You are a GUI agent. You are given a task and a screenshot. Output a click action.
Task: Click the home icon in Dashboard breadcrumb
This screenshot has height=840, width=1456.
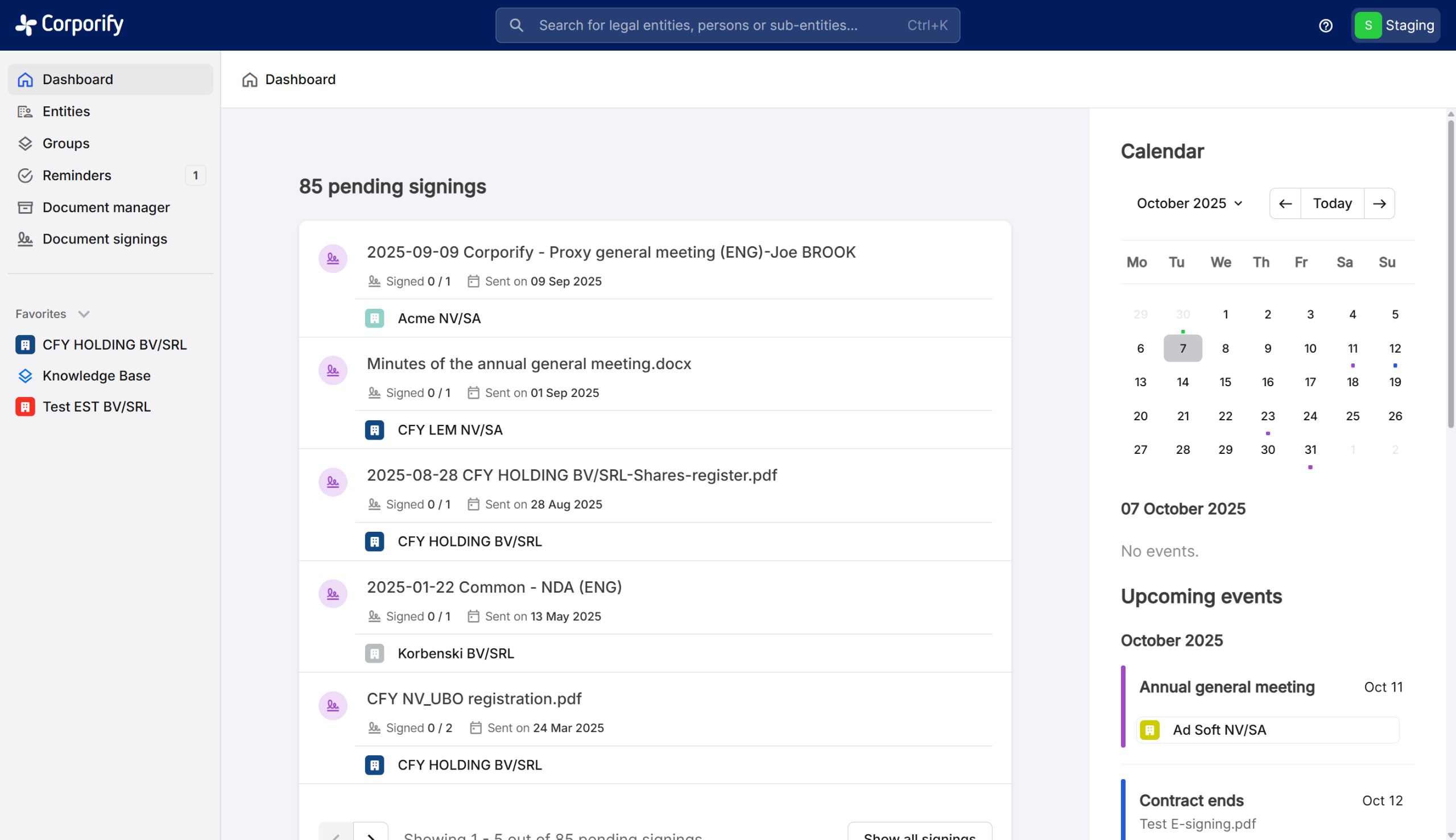tap(249, 80)
